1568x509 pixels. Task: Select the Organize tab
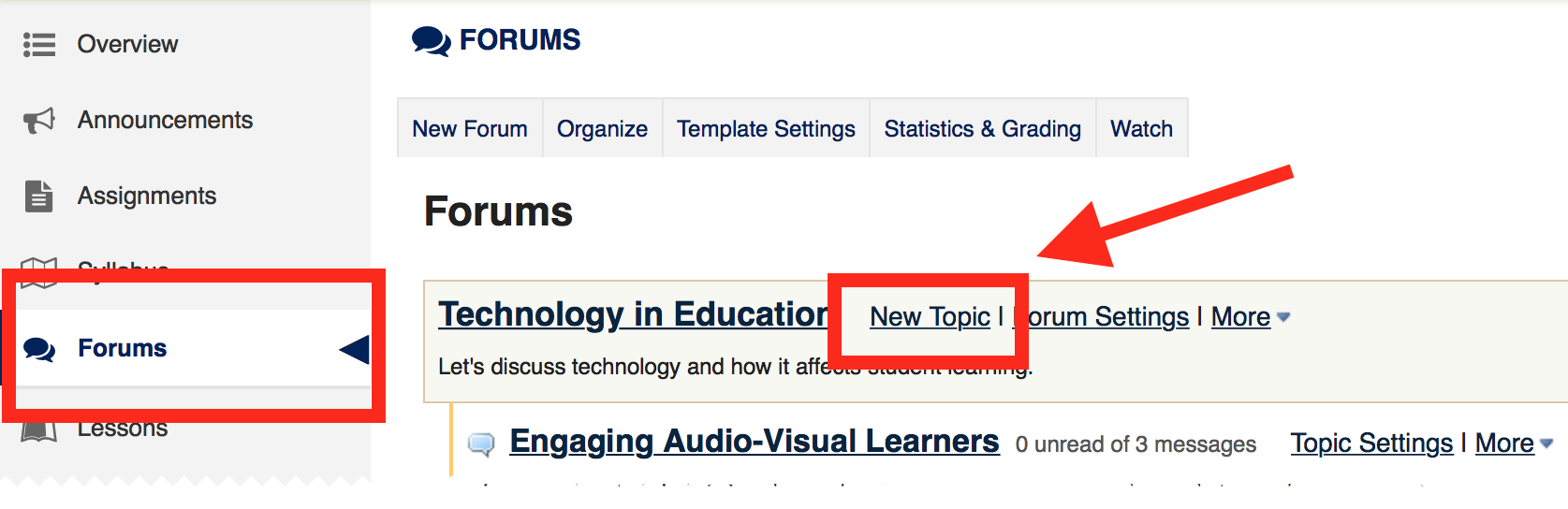[602, 129]
